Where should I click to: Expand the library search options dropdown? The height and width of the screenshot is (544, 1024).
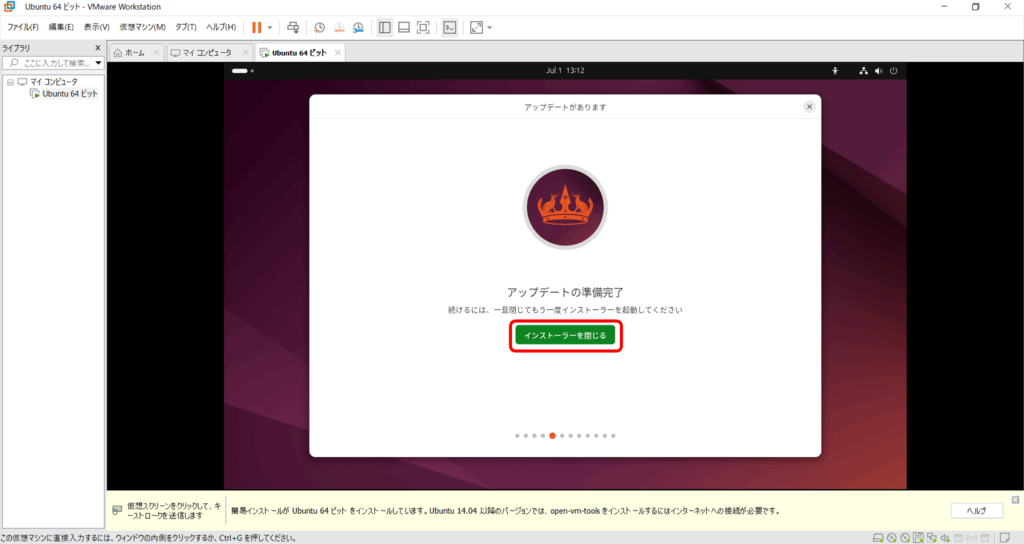pyautogui.click(x=99, y=63)
